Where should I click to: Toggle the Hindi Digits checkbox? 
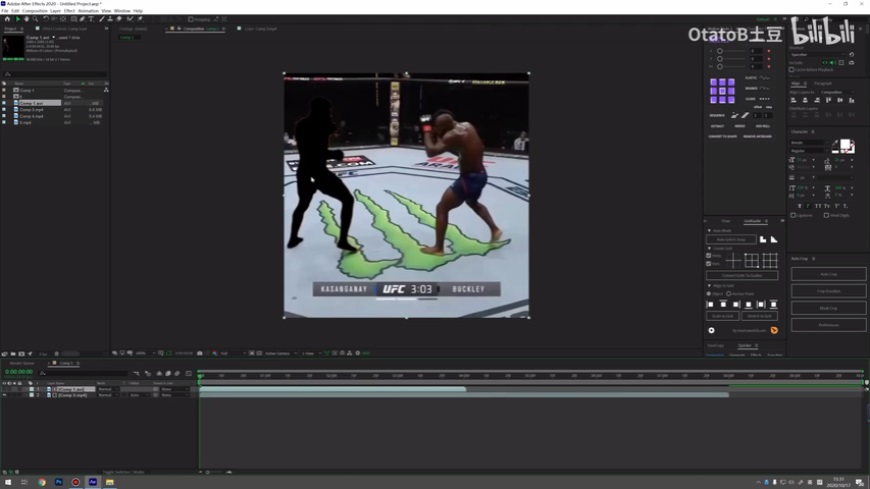point(826,215)
